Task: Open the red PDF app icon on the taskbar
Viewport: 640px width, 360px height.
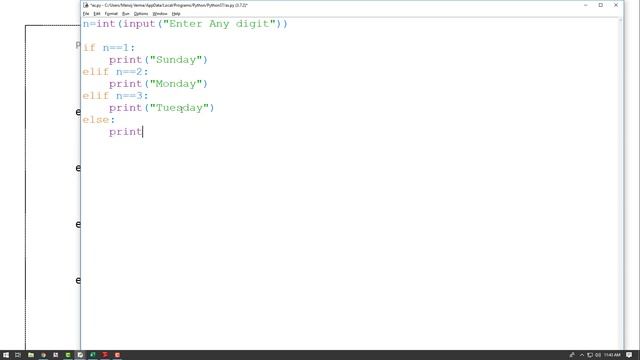Action: tap(105, 355)
